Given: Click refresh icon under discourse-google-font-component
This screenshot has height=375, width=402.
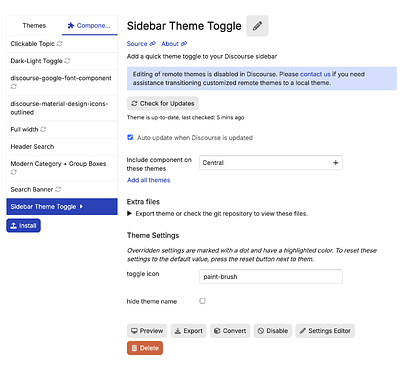Looking at the screenshot, I should tap(14, 86).
